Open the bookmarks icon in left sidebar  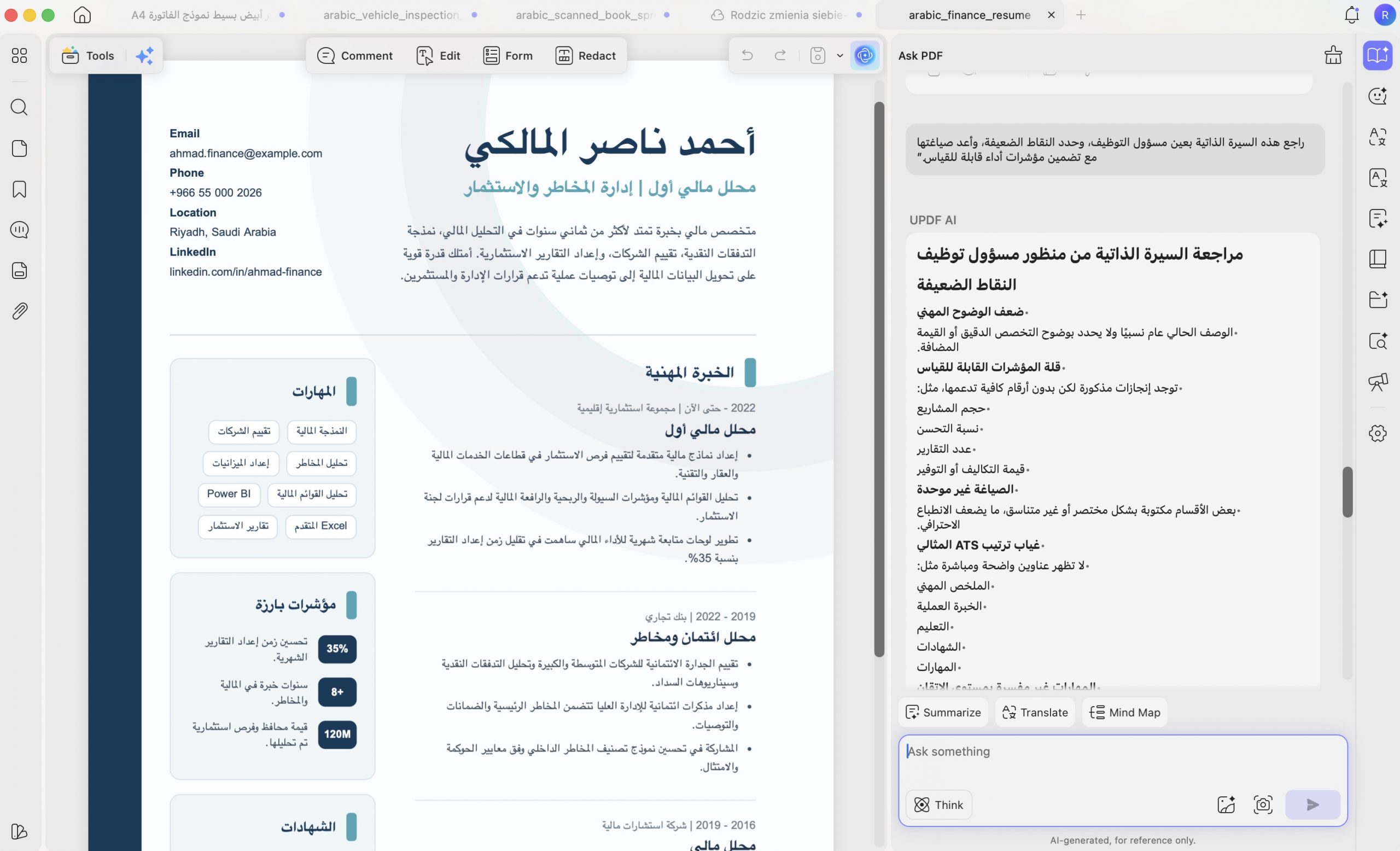pos(19,189)
